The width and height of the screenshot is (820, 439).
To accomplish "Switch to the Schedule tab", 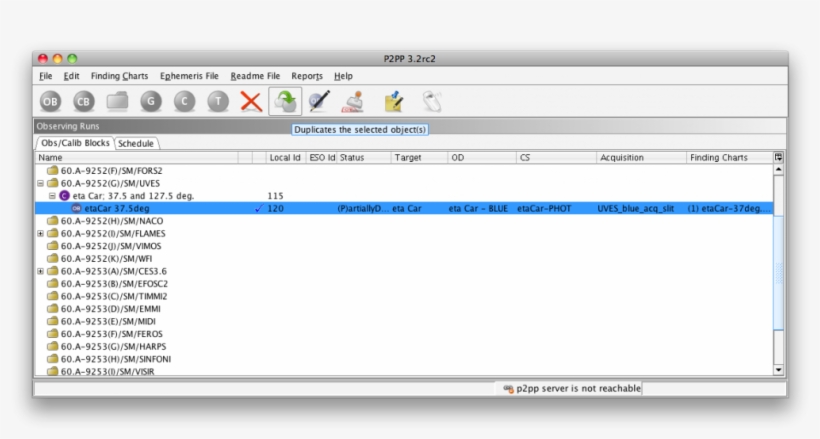I will pos(136,144).
